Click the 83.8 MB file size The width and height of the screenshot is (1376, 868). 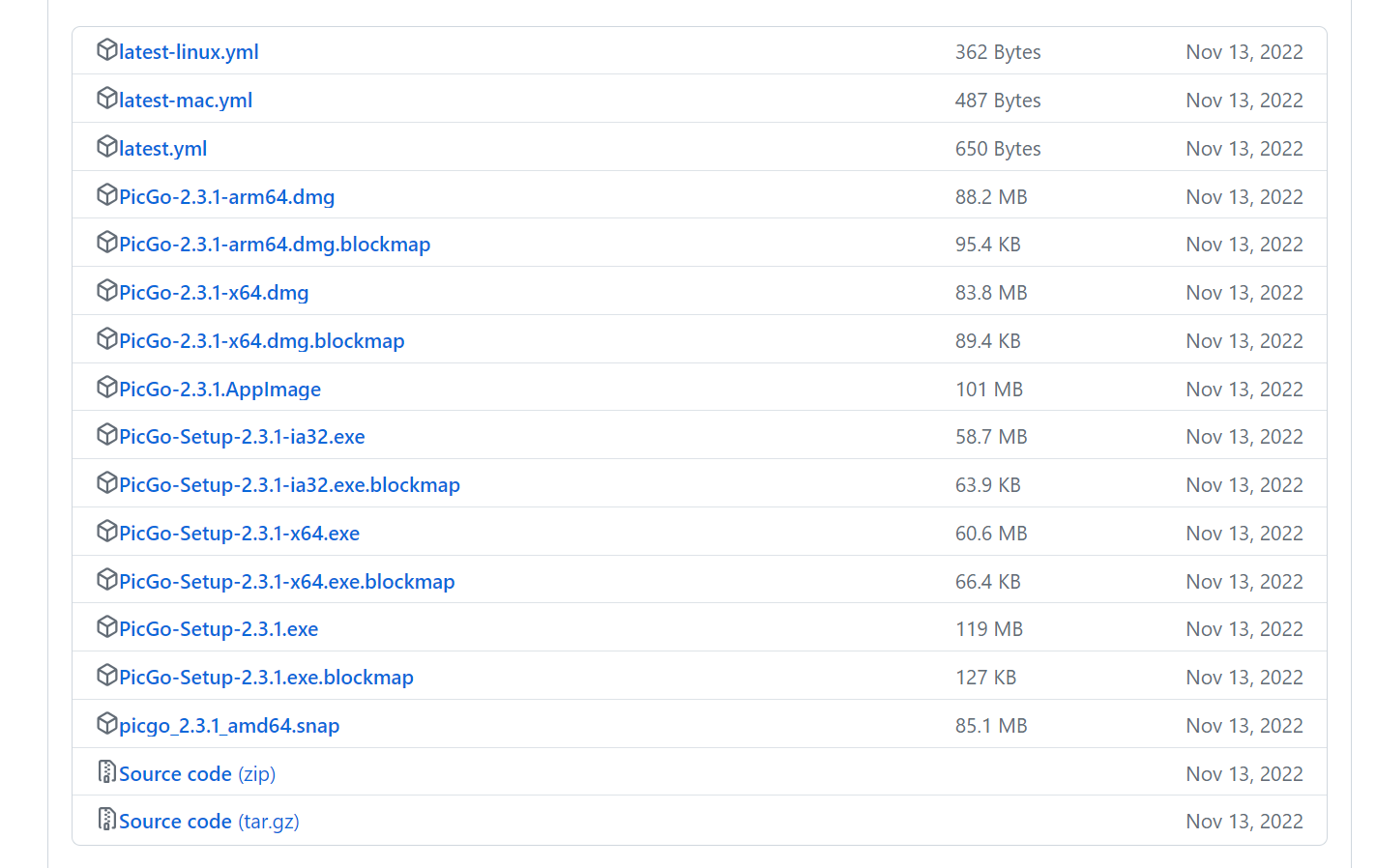pyautogui.click(x=991, y=293)
